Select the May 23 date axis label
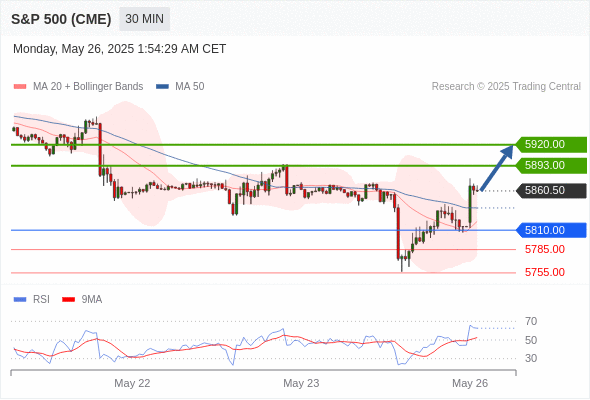Viewport: 590px width, 400px height. pos(301,383)
